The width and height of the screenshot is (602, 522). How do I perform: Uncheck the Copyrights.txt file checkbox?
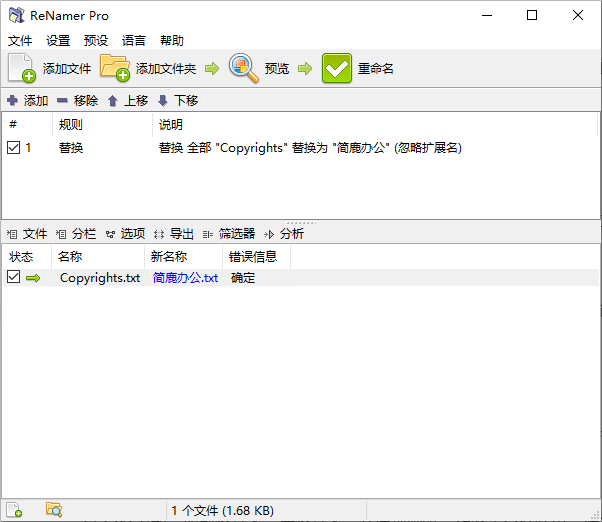click(13, 277)
